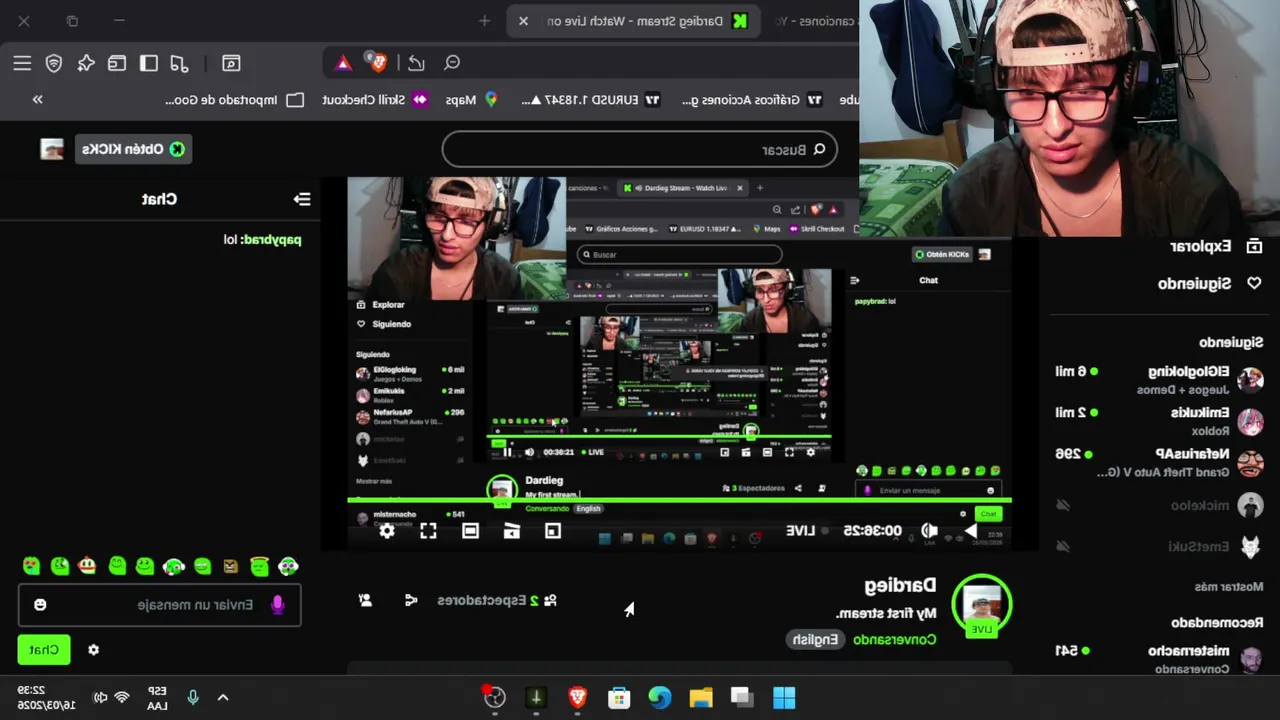
Task: Click the share page icon in address bar
Action: pos(416,63)
